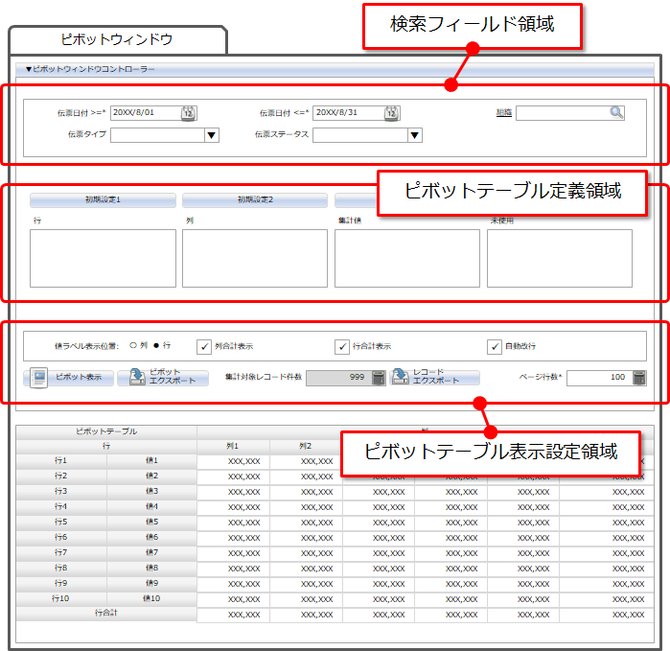Open calendar for 伝票日付 <= field
The image size is (670, 651).
pyautogui.click(x=391, y=113)
